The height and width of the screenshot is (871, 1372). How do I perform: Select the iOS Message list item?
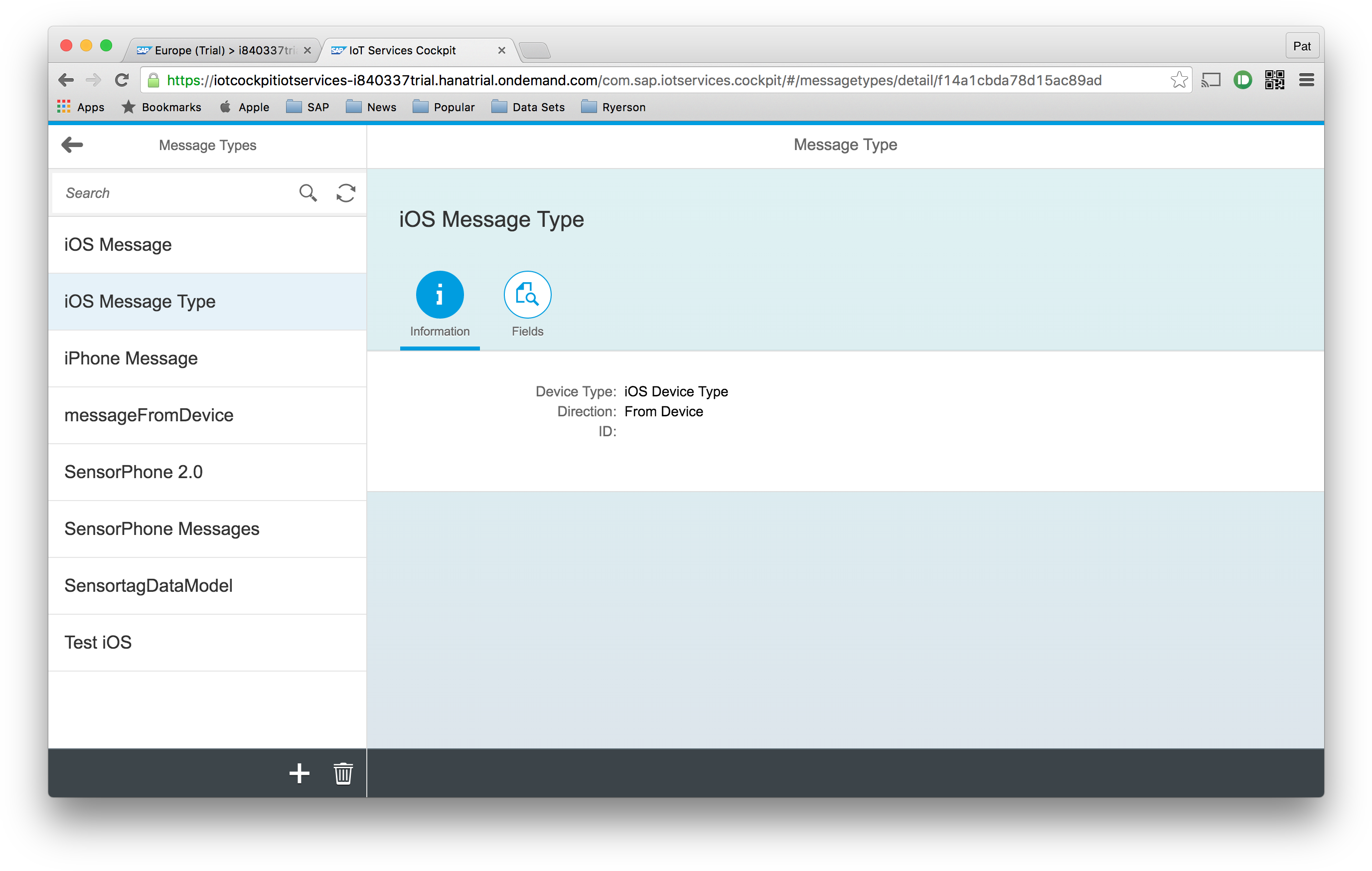click(x=207, y=245)
